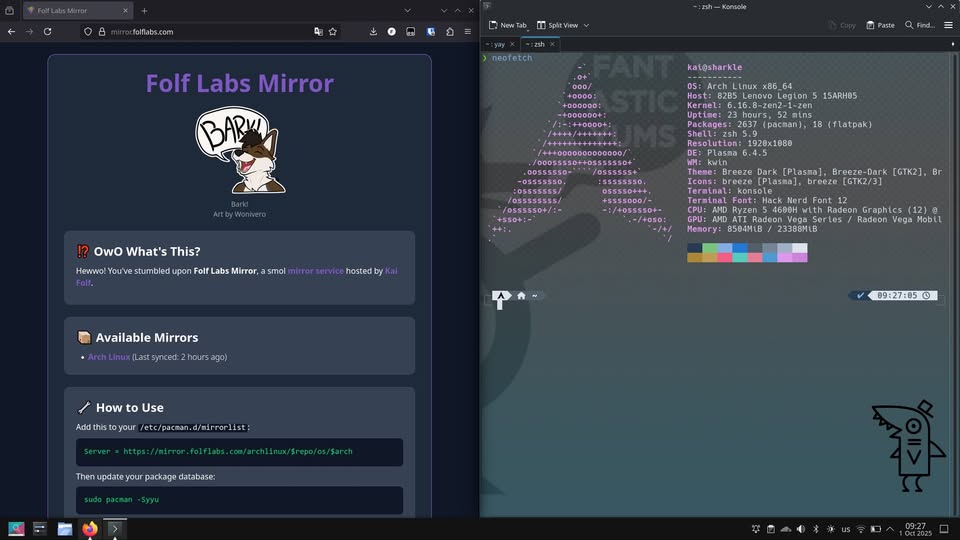Click the mirror.folflabs.com address bar
960x540 pixels.
pyautogui.click(x=200, y=31)
